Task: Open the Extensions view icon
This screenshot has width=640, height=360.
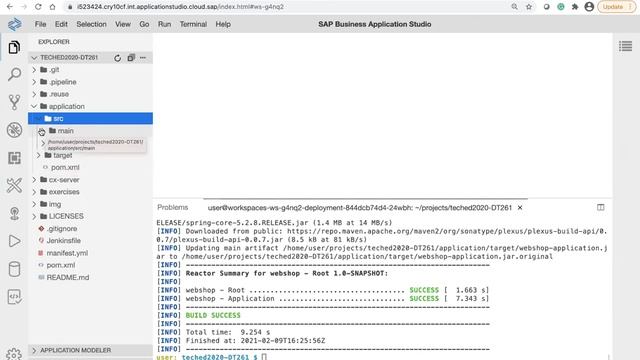Action: pyautogui.click(x=14, y=158)
